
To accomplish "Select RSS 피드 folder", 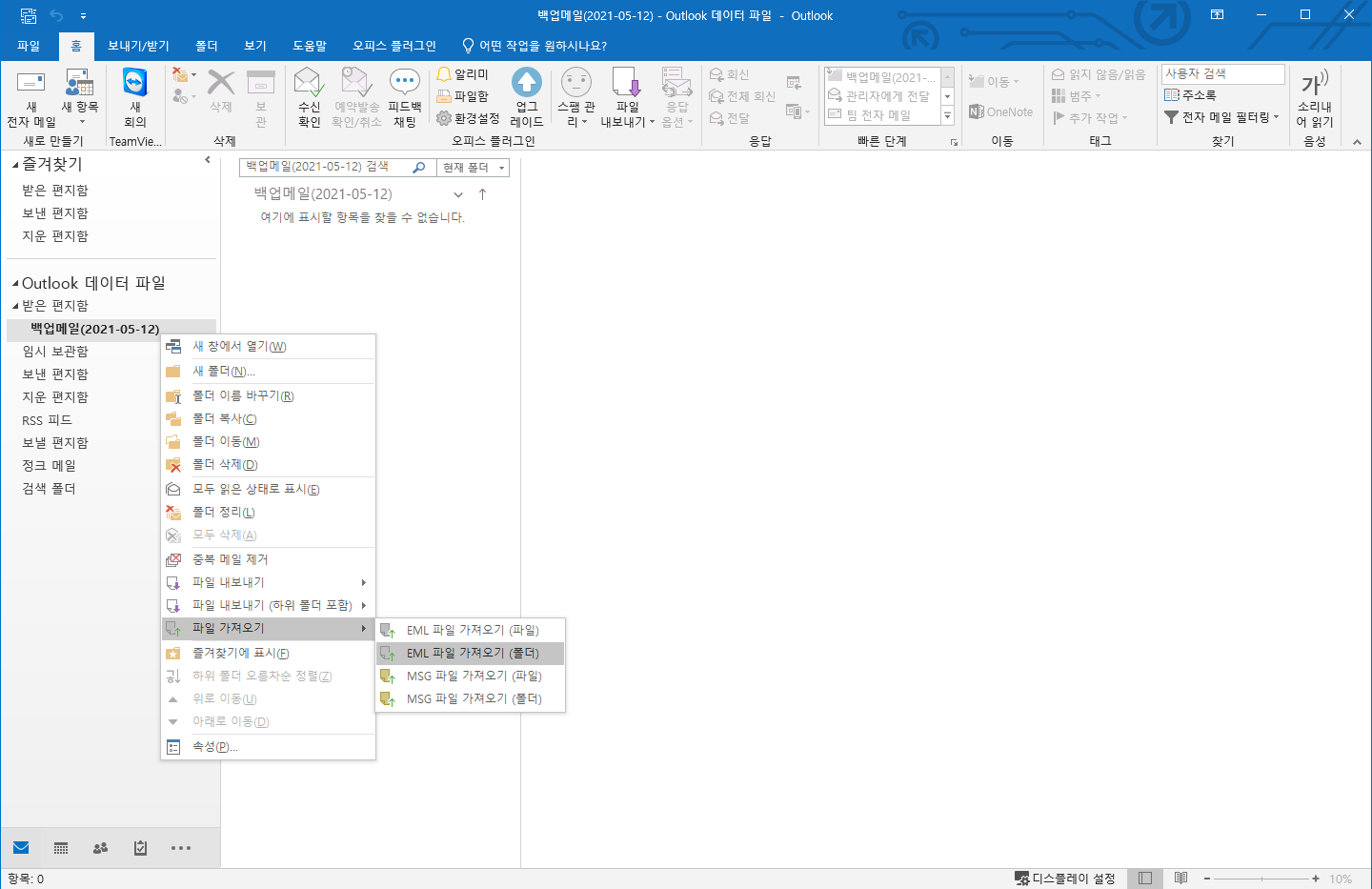I will pos(48,420).
